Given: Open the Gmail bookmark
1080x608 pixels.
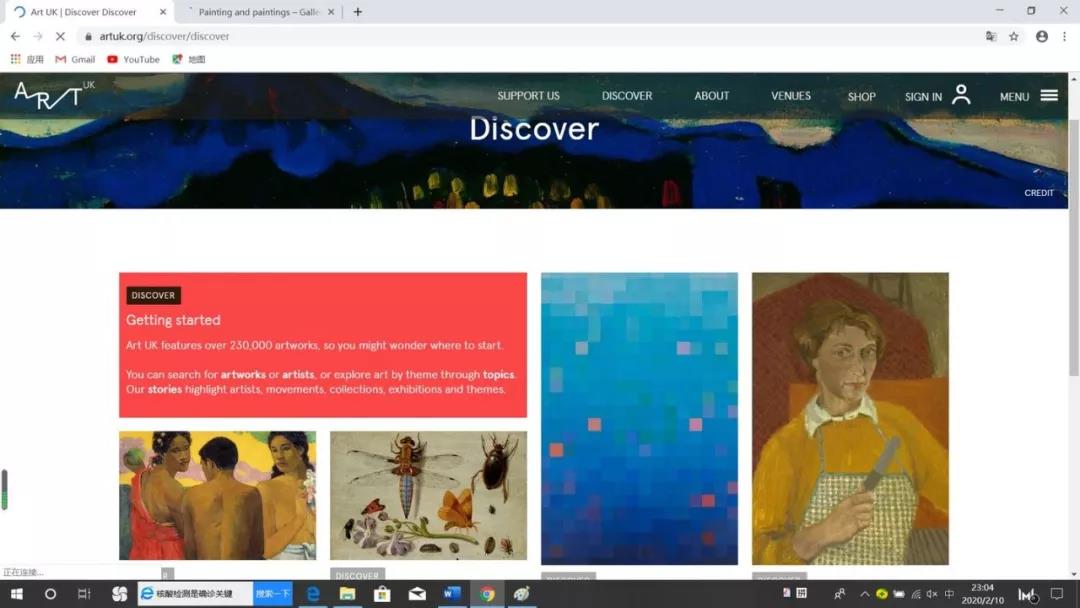Looking at the screenshot, I should click(x=76, y=59).
